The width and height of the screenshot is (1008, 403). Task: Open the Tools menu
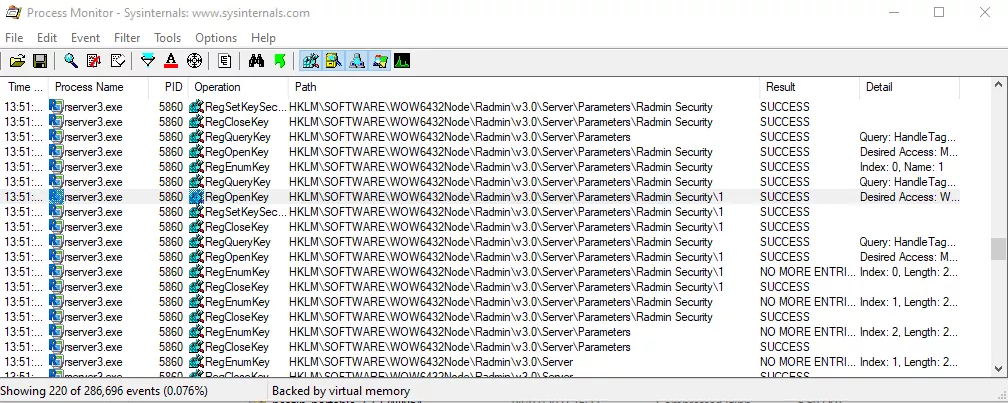pyautogui.click(x=168, y=38)
